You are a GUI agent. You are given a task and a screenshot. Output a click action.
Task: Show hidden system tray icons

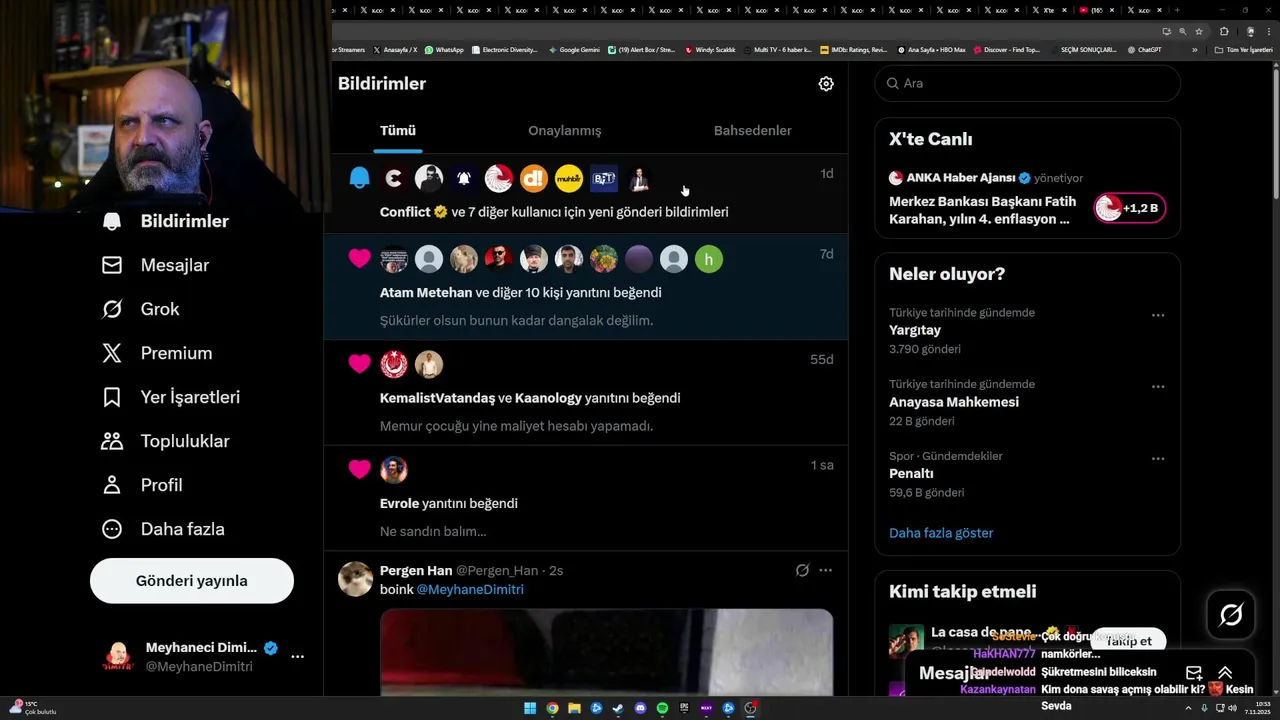(x=1189, y=709)
